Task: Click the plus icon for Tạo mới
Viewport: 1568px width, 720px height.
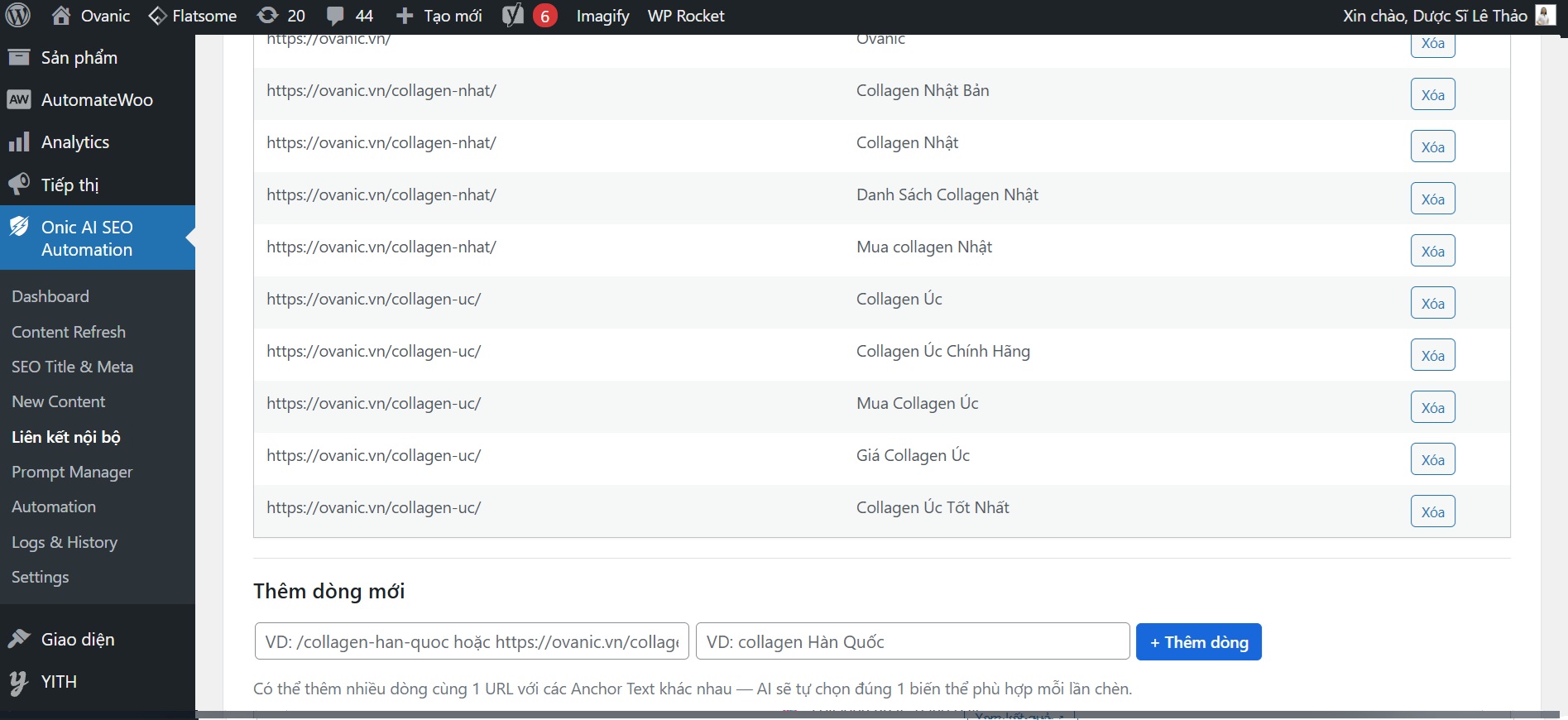Action: 405,16
